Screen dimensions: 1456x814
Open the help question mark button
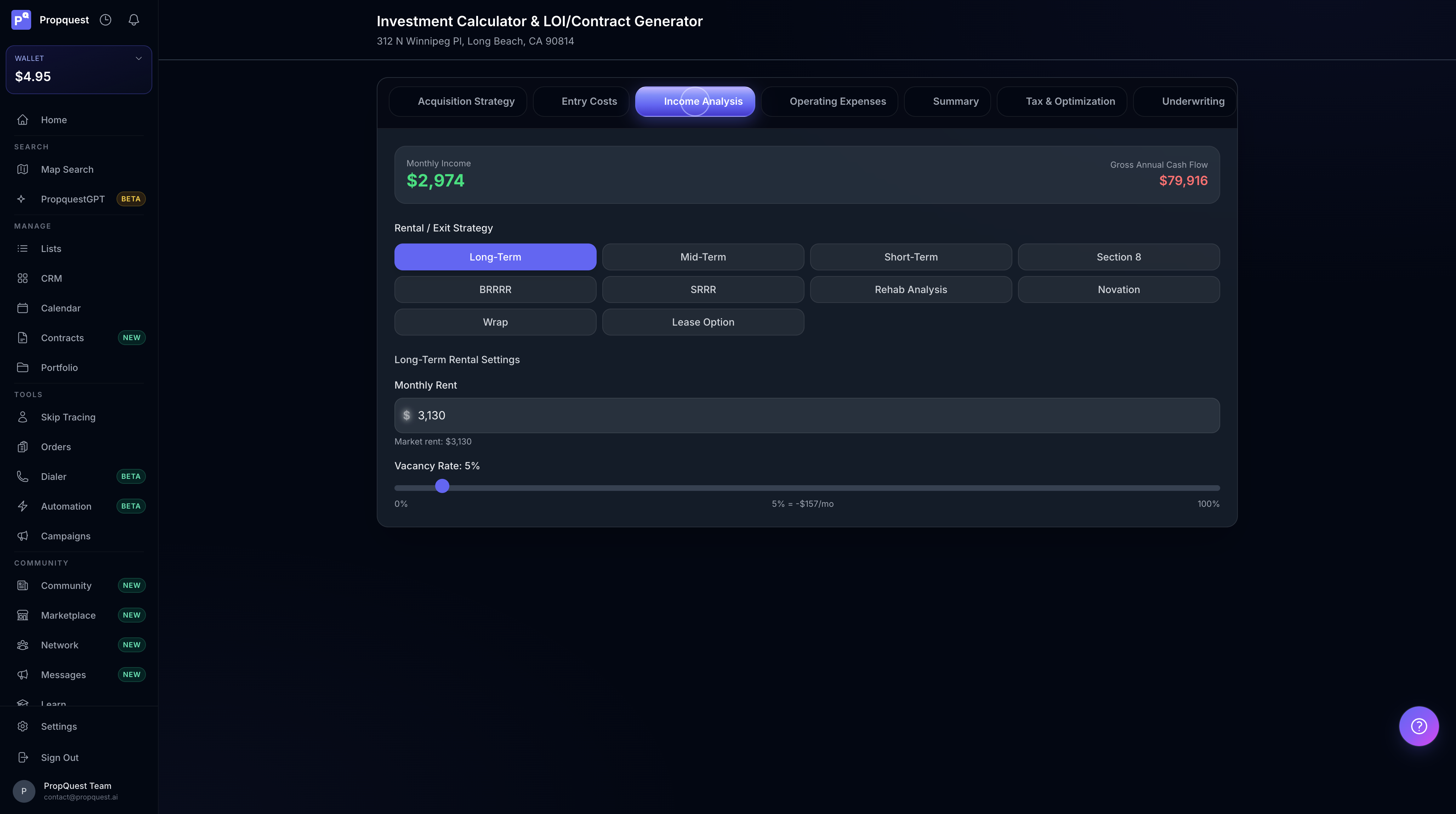pos(1419,727)
